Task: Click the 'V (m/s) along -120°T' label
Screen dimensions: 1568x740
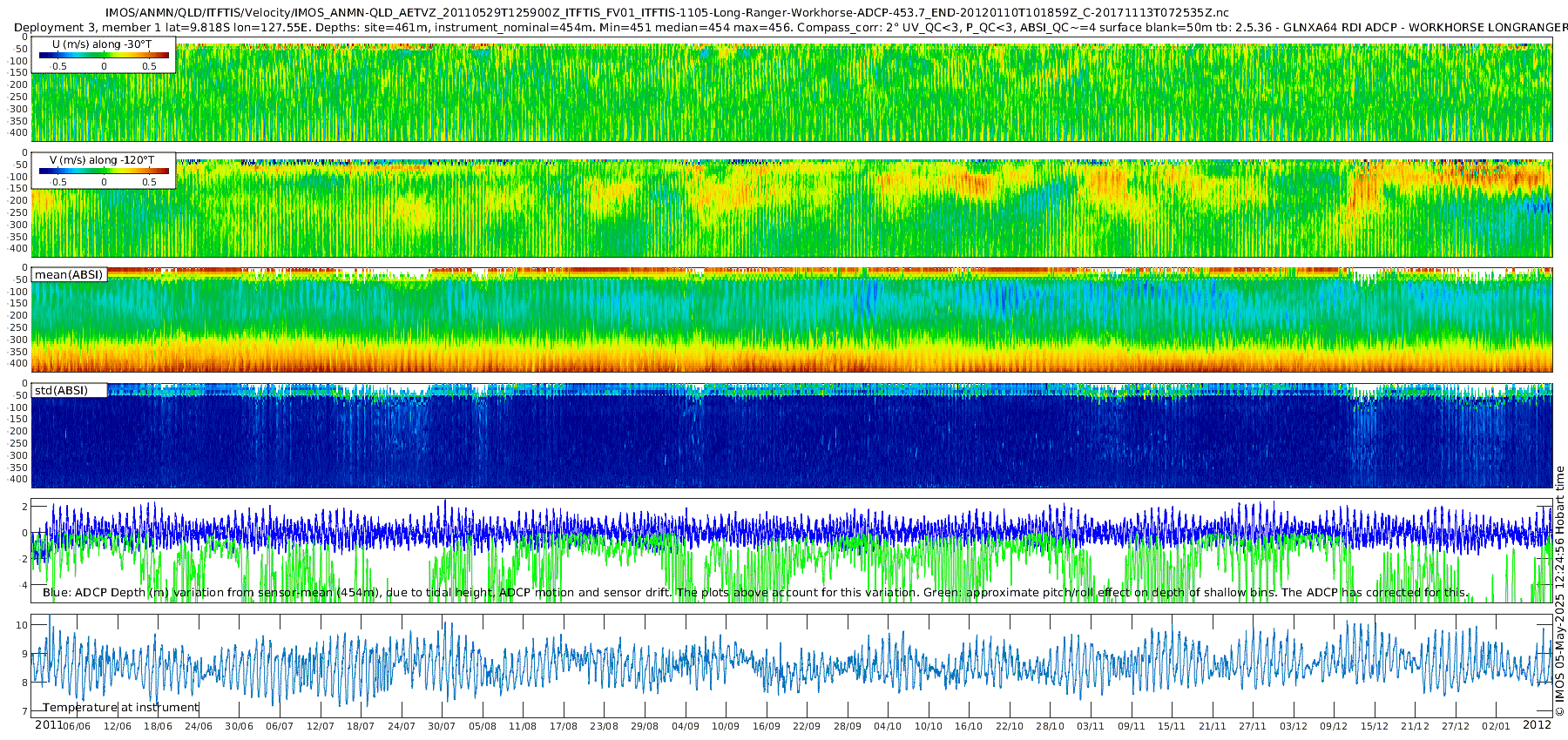Action: click(102, 160)
